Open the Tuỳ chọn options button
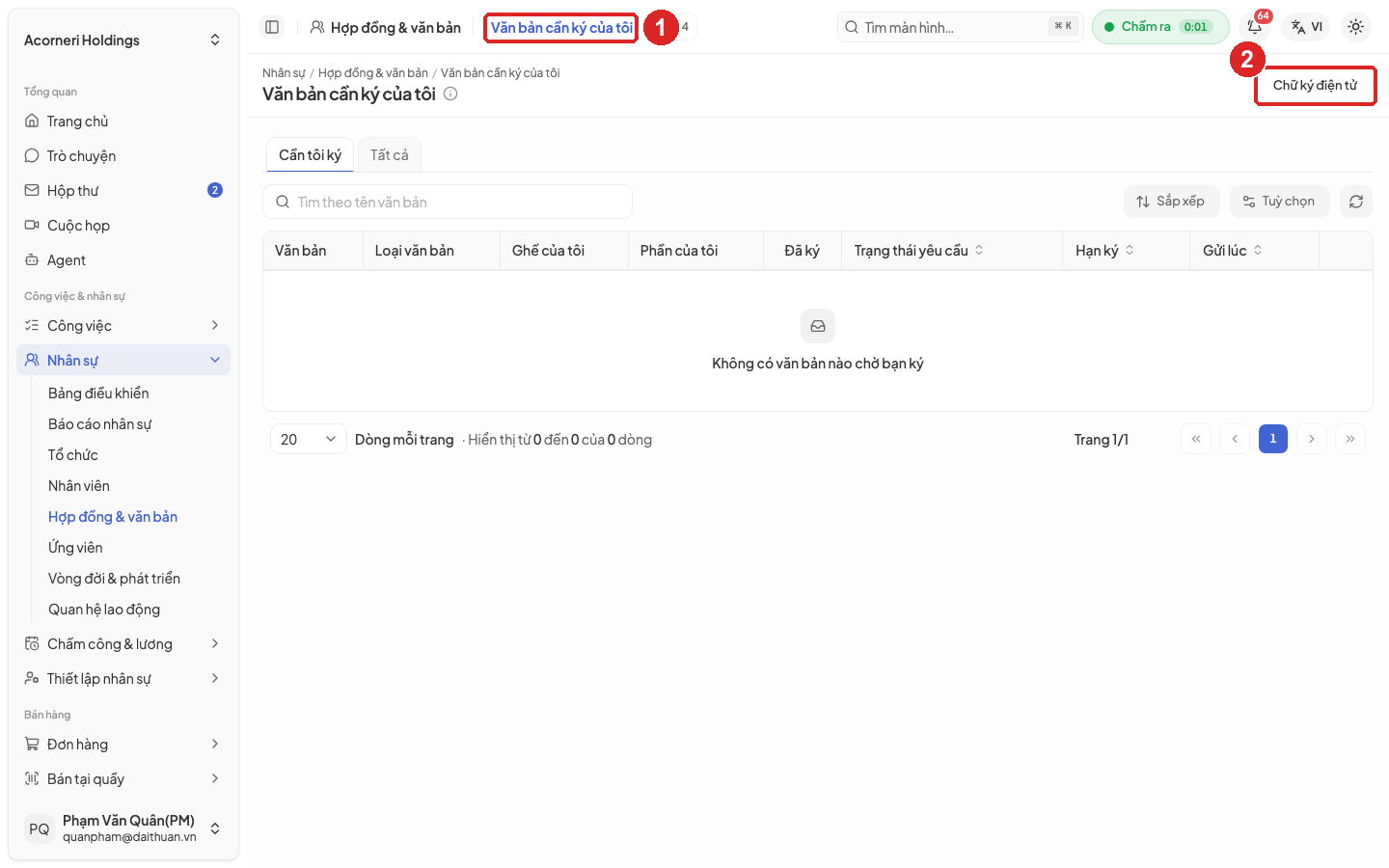 point(1279,202)
